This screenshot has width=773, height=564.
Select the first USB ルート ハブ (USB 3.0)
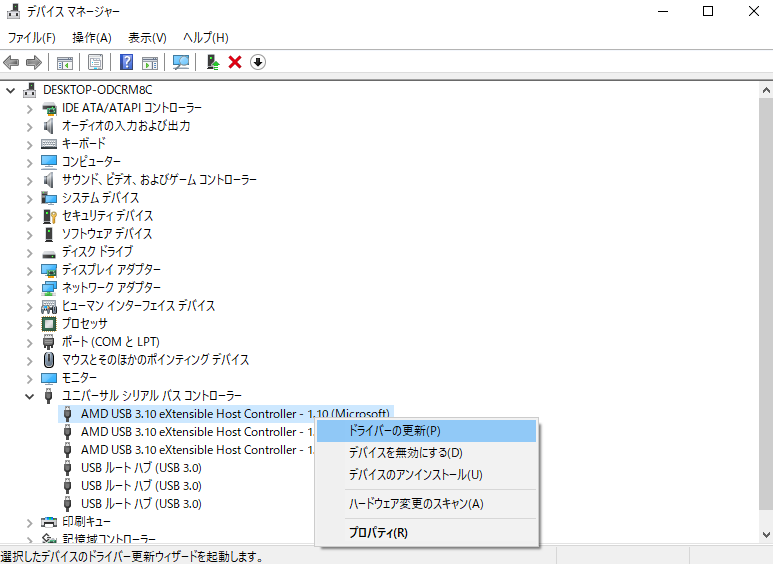coord(140,468)
